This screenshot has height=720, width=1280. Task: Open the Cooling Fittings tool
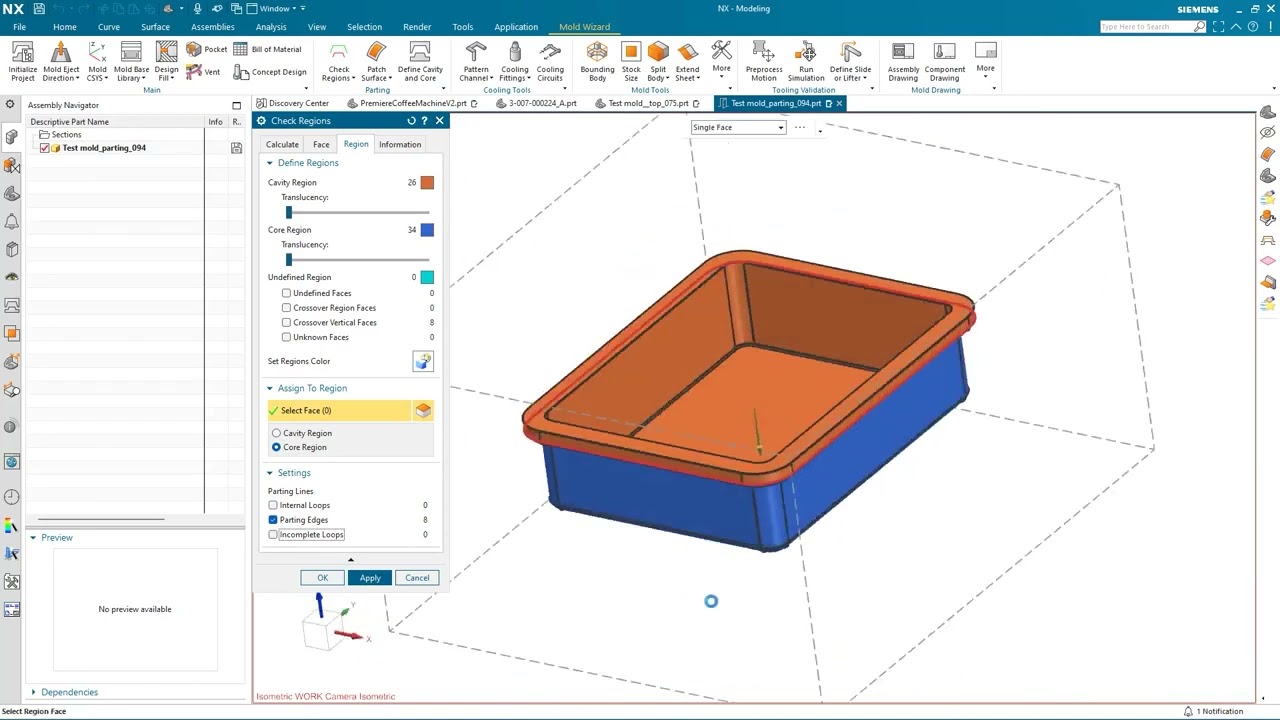pos(515,61)
